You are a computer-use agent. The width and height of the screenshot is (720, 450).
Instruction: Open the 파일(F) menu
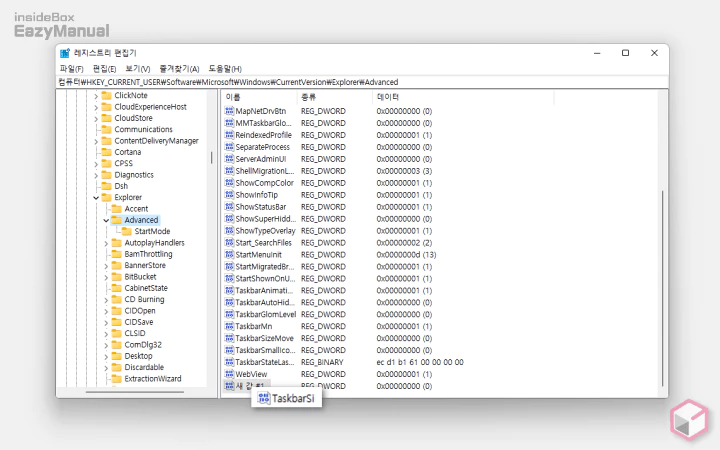(73, 69)
